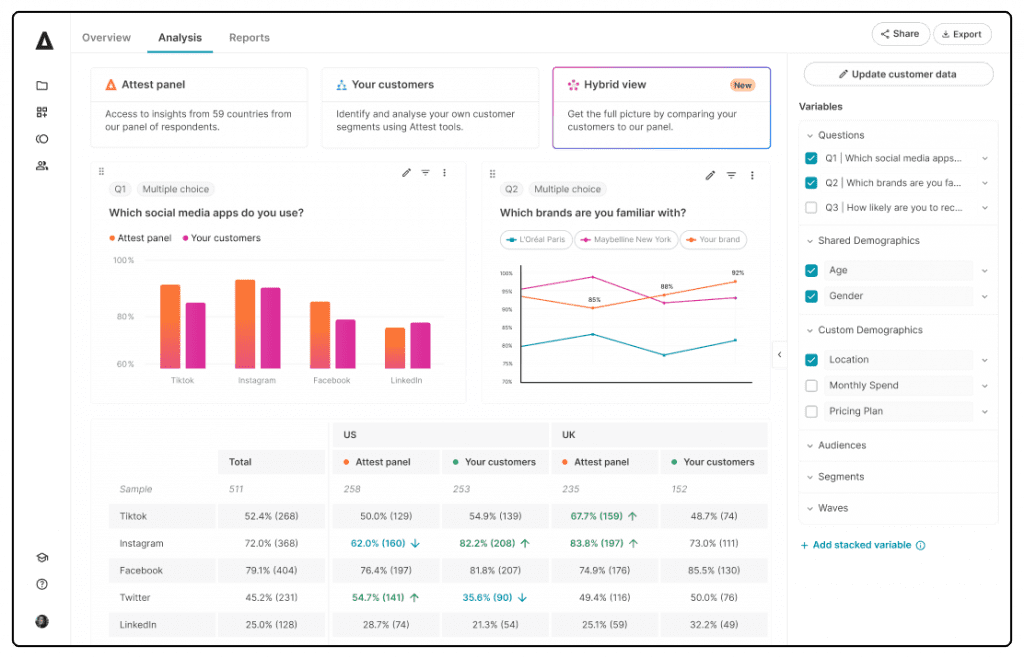
Task: Uncheck the Q1 social media apps checkbox
Action: click(x=811, y=158)
